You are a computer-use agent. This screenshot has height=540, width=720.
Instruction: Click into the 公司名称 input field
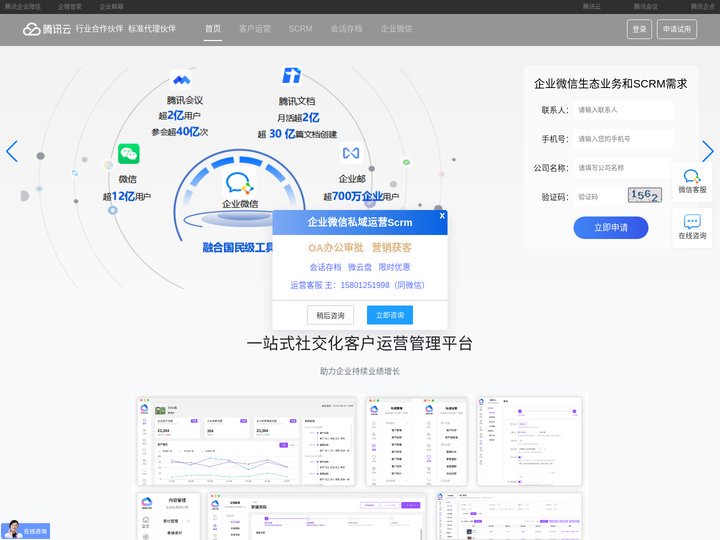pos(623,168)
